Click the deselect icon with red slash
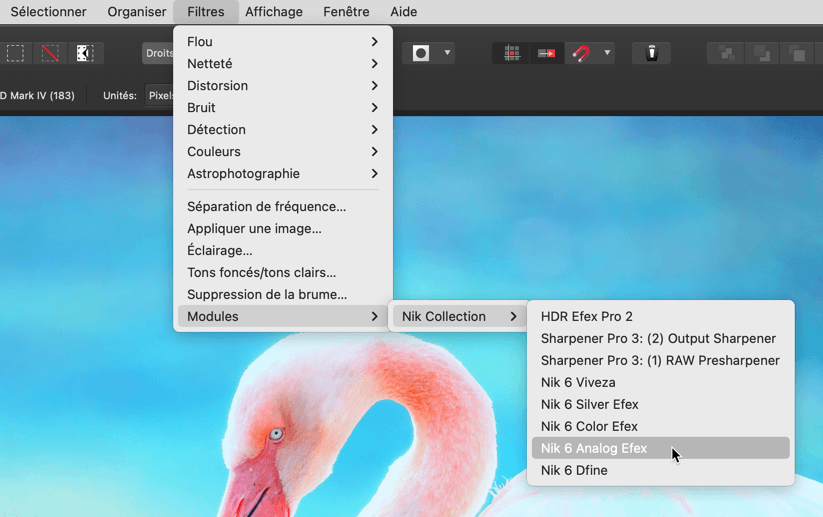 [50, 53]
